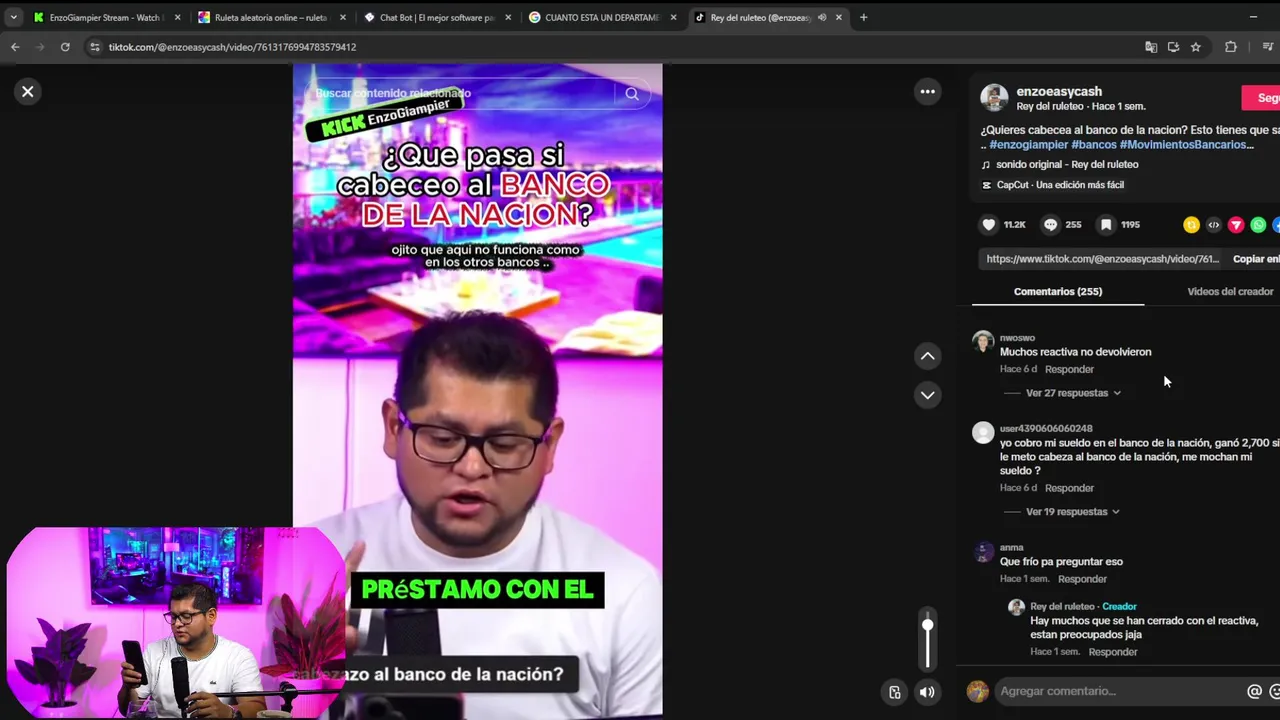The height and width of the screenshot is (720, 1280).
Task: Switch to Videos del creador tab
Action: tap(1230, 292)
